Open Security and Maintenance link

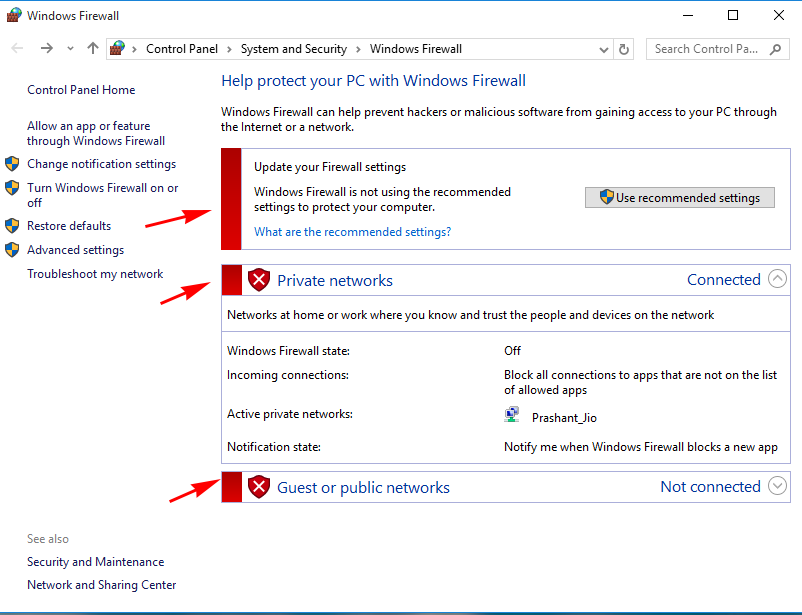(96, 562)
